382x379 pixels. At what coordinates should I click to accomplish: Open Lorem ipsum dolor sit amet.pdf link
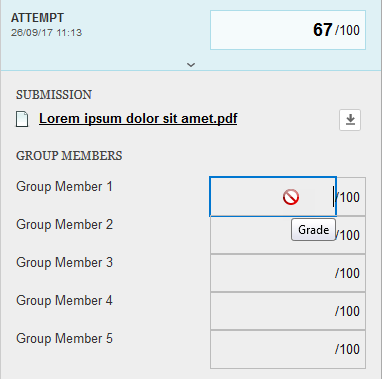[138, 119]
